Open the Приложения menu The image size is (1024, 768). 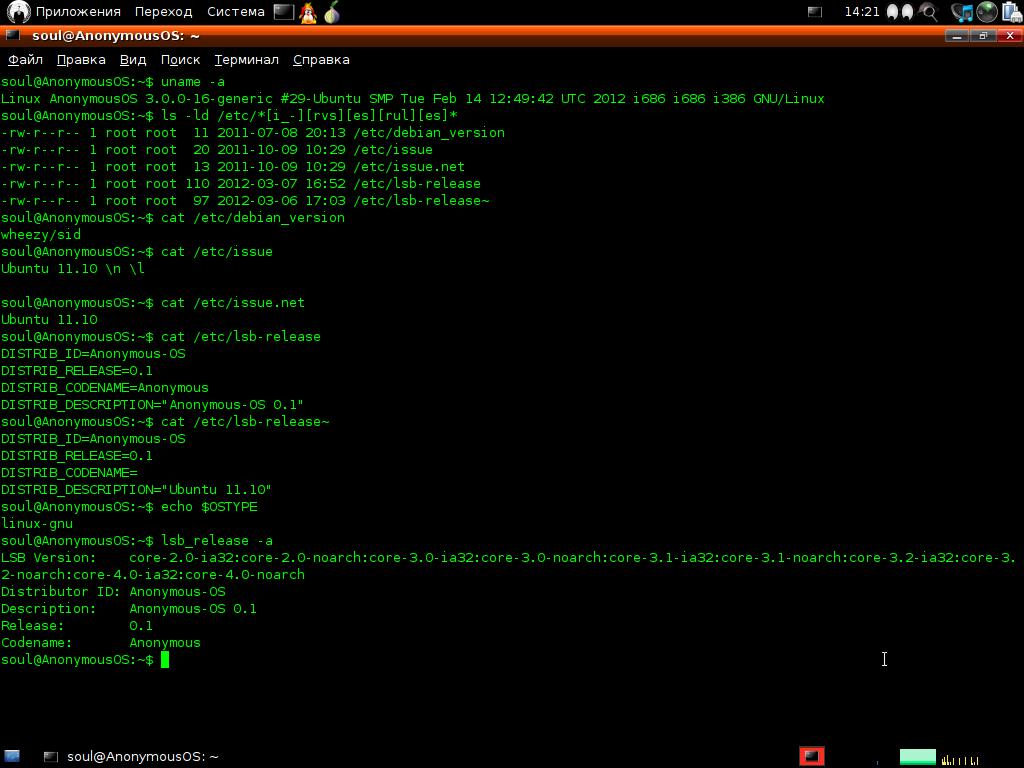point(78,12)
